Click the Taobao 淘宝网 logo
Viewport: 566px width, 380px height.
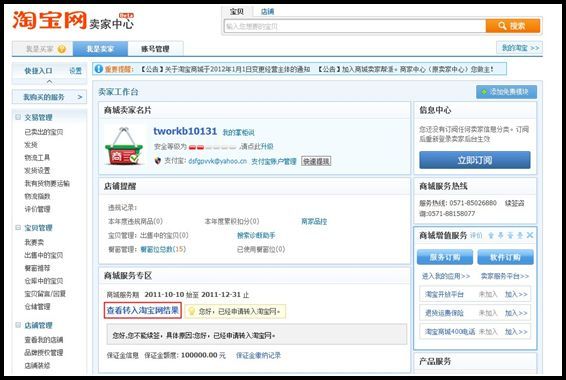click(49, 21)
